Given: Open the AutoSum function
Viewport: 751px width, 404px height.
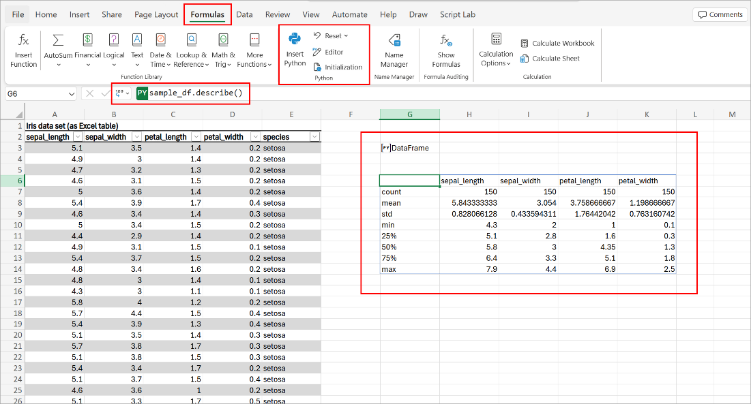Looking at the screenshot, I should pos(58,41).
